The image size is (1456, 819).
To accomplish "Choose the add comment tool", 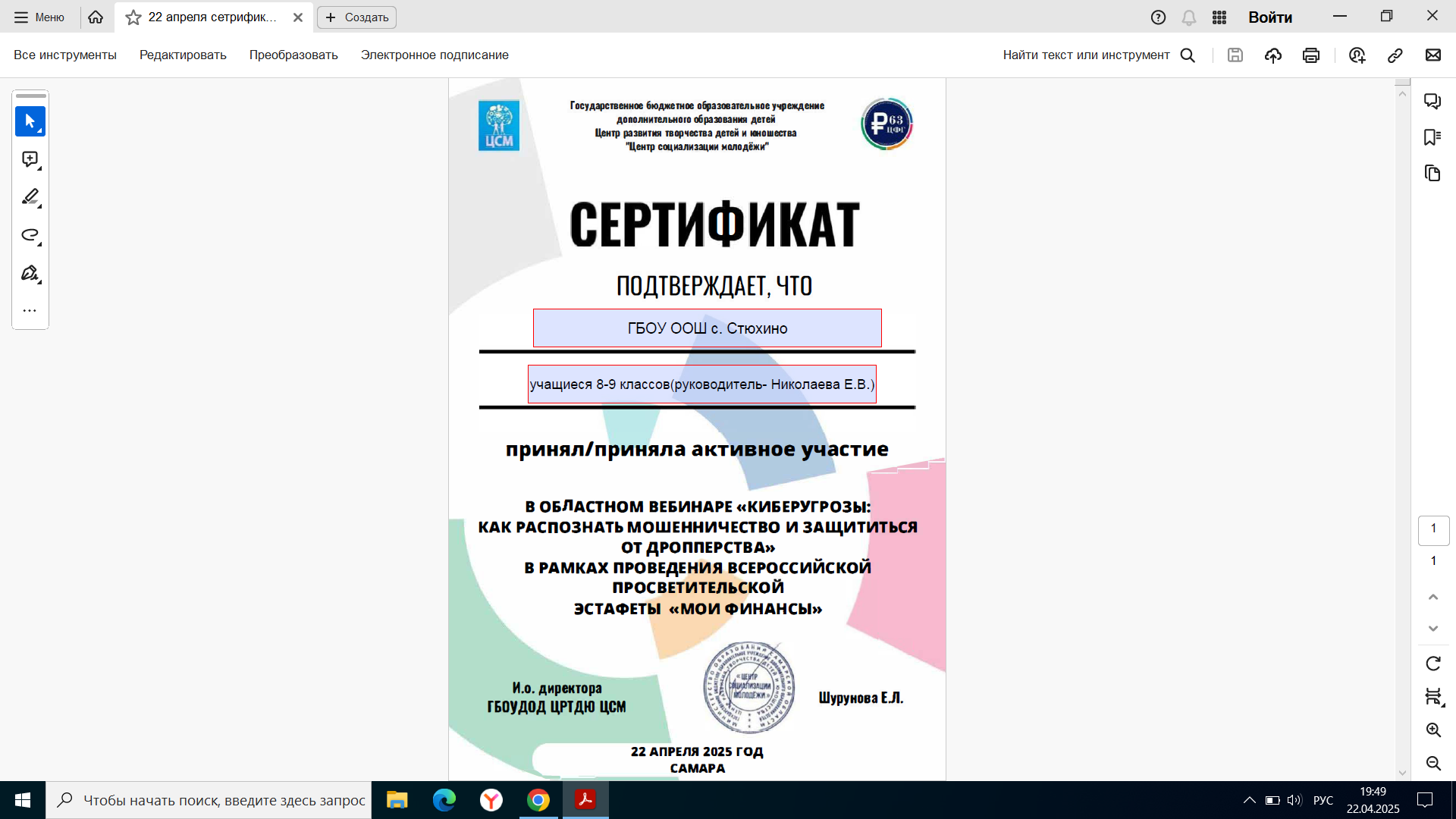I will coord(30,159).
